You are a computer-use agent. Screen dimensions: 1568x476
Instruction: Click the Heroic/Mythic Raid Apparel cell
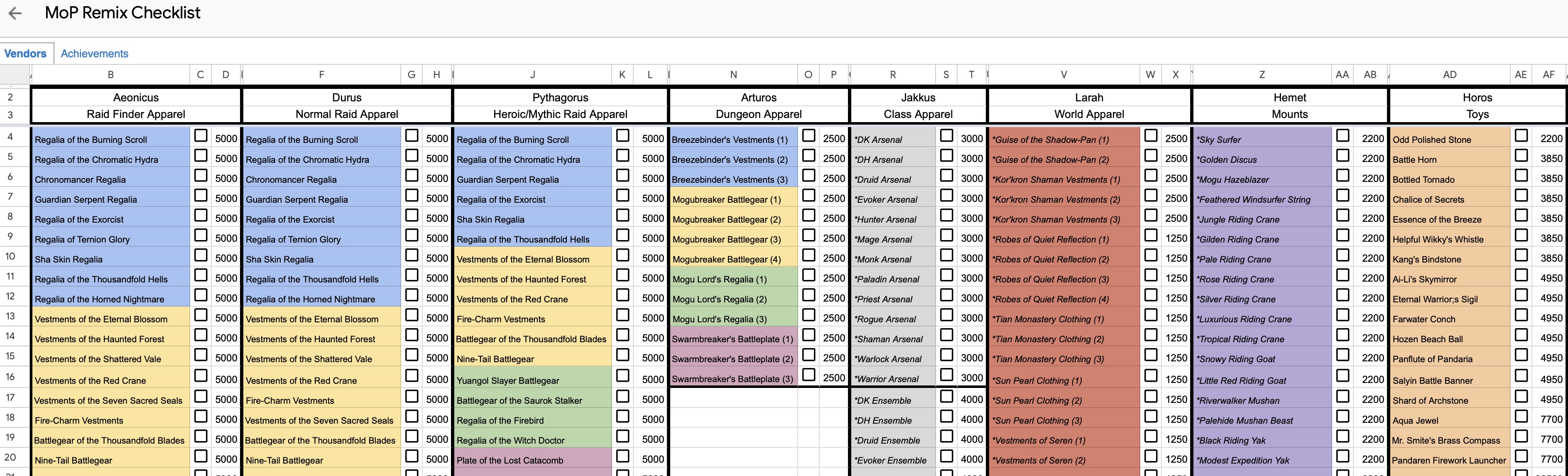[x=559, y=114]
